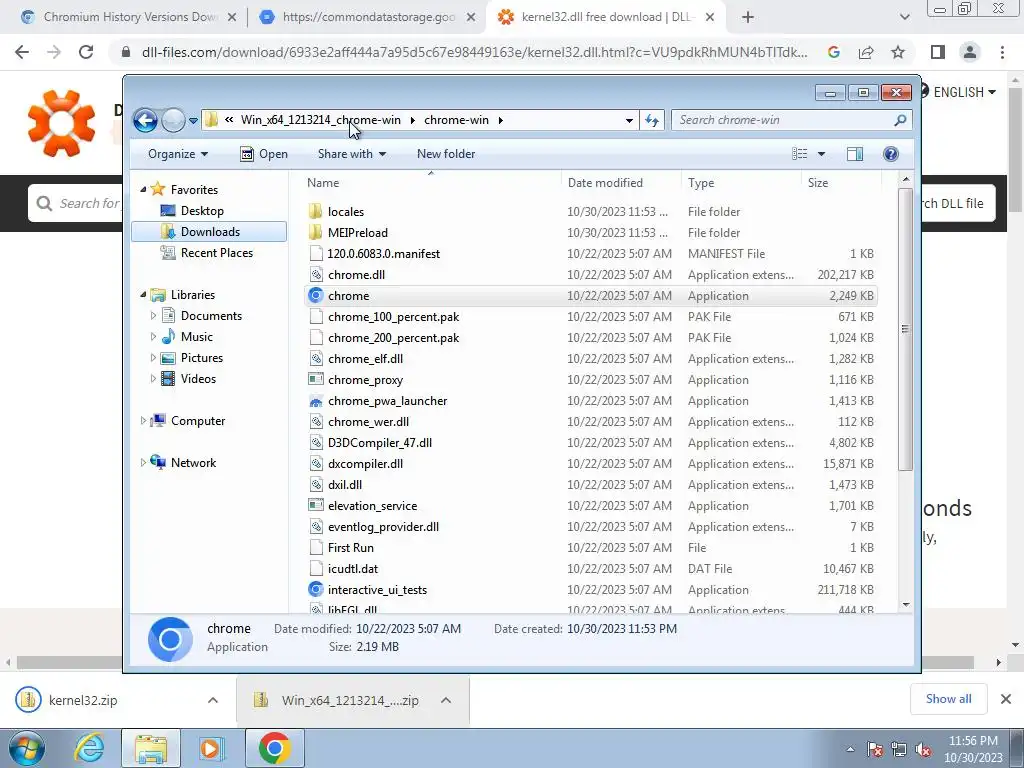1024x768 pixels.
Task: Click the Explorer forward navigation arrow
Action: point(173,120)
